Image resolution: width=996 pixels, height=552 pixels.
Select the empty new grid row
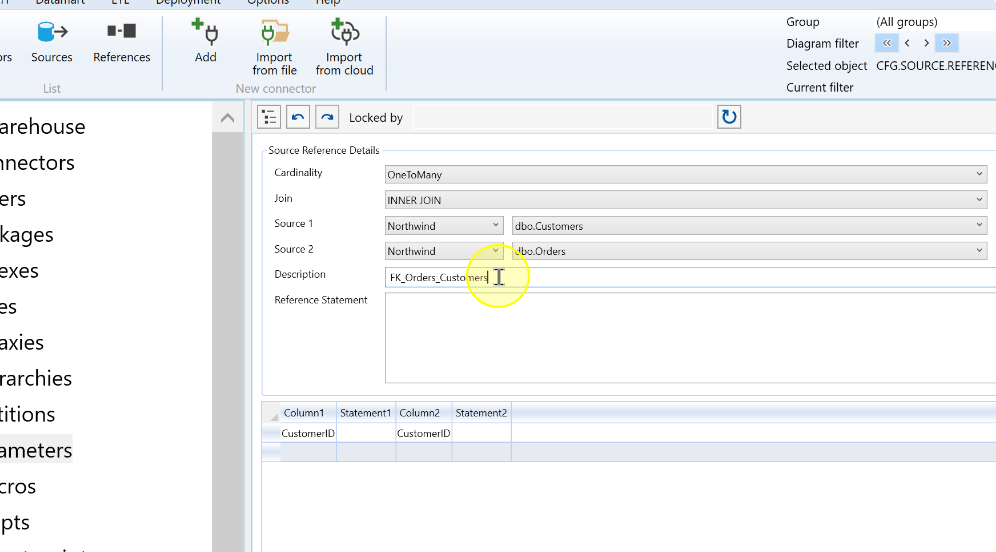(386, 452)
